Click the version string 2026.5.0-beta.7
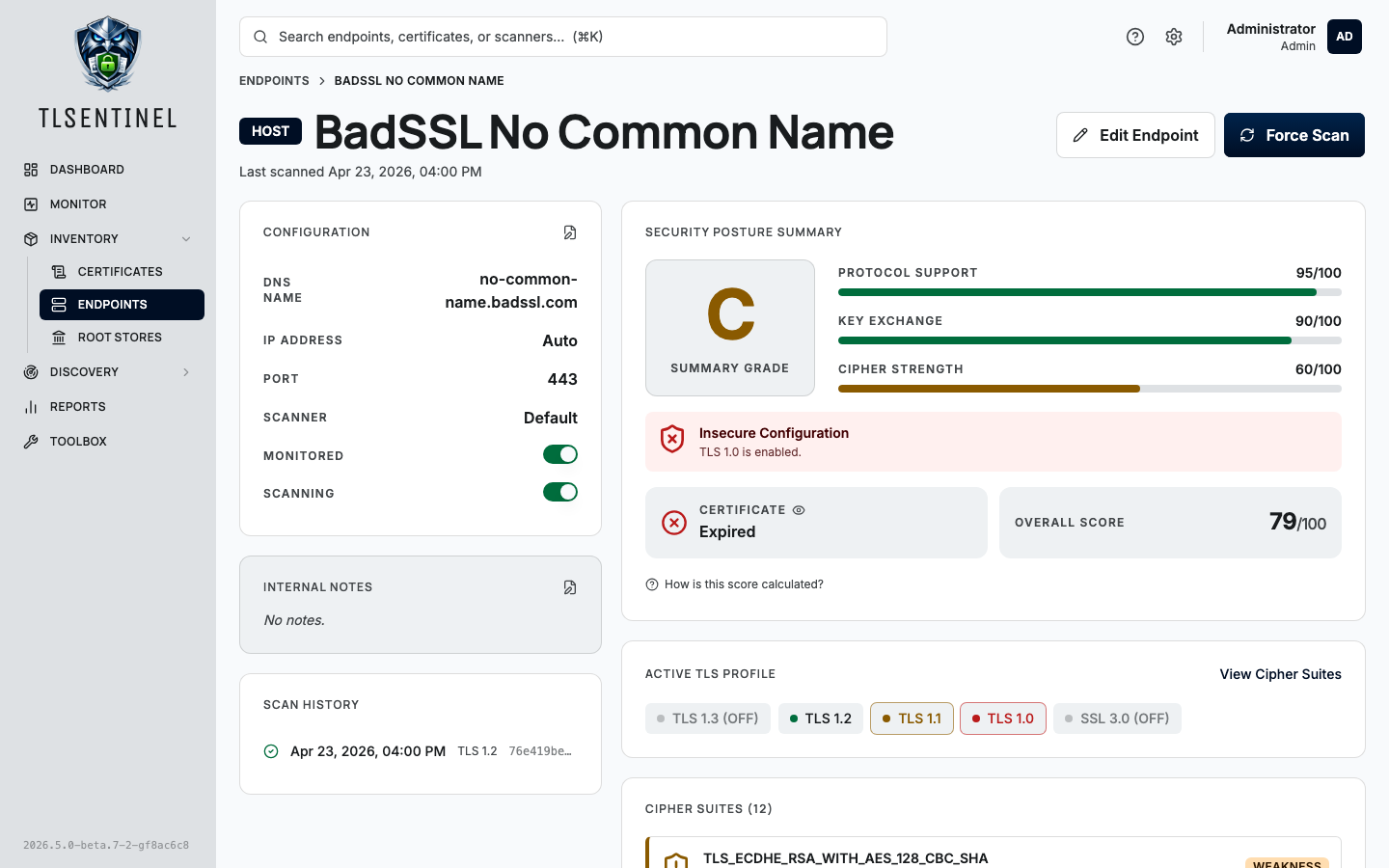The height and width of the screenshot is (868, 1389). (x=106, y=845)
